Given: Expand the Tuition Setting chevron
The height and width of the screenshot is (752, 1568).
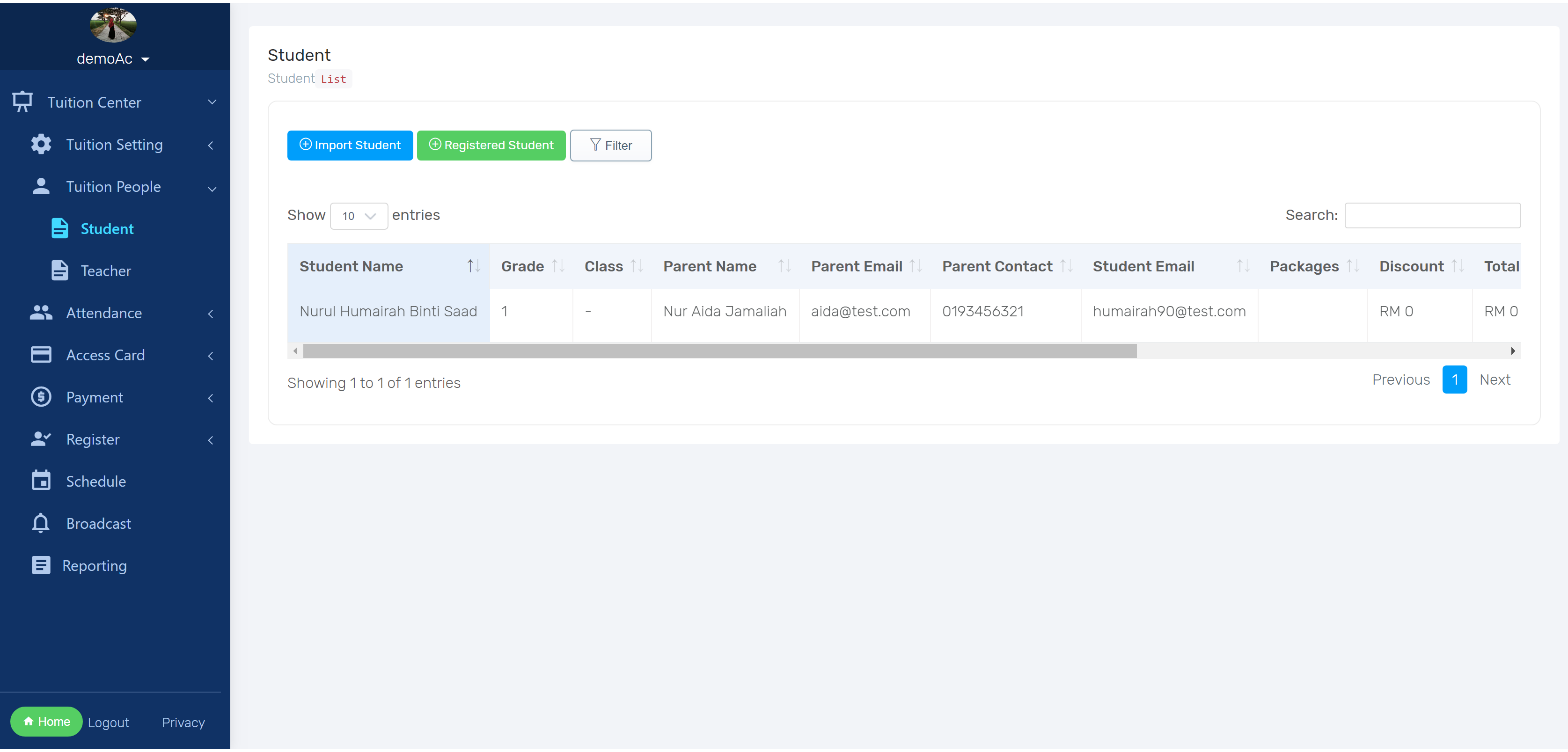Looking at the screenshot, I should point(211,146).
